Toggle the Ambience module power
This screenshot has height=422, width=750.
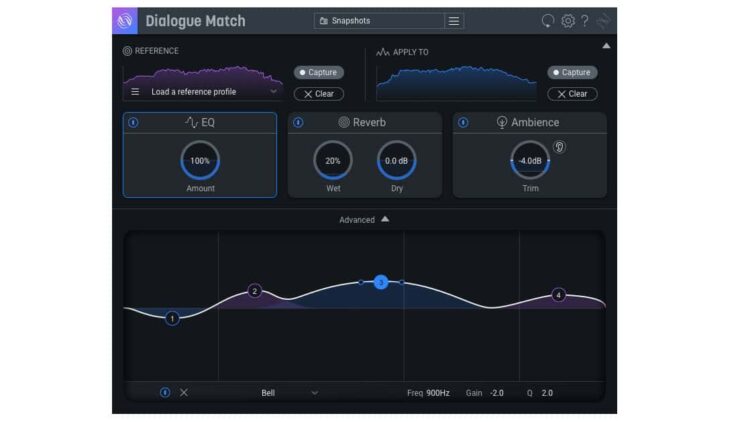click(x=463, y=122)
